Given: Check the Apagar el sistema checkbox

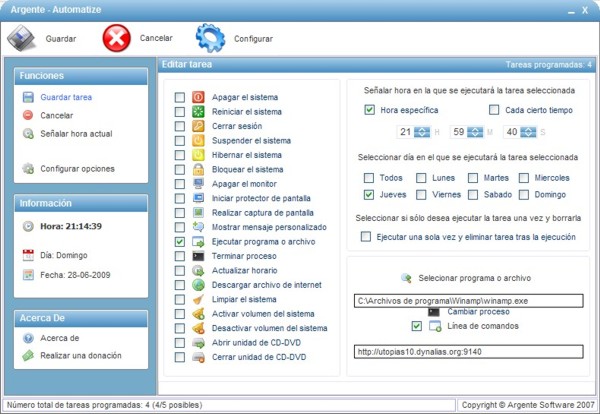Looking at the screenshot, I should [179, 97].
